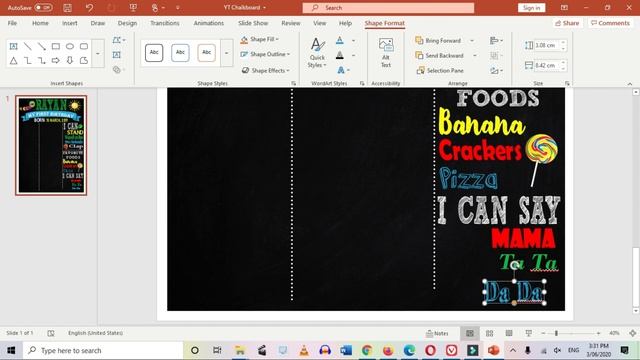Switch to the Home tab
This screenshot has width=640, height=360.
[40, 23]
